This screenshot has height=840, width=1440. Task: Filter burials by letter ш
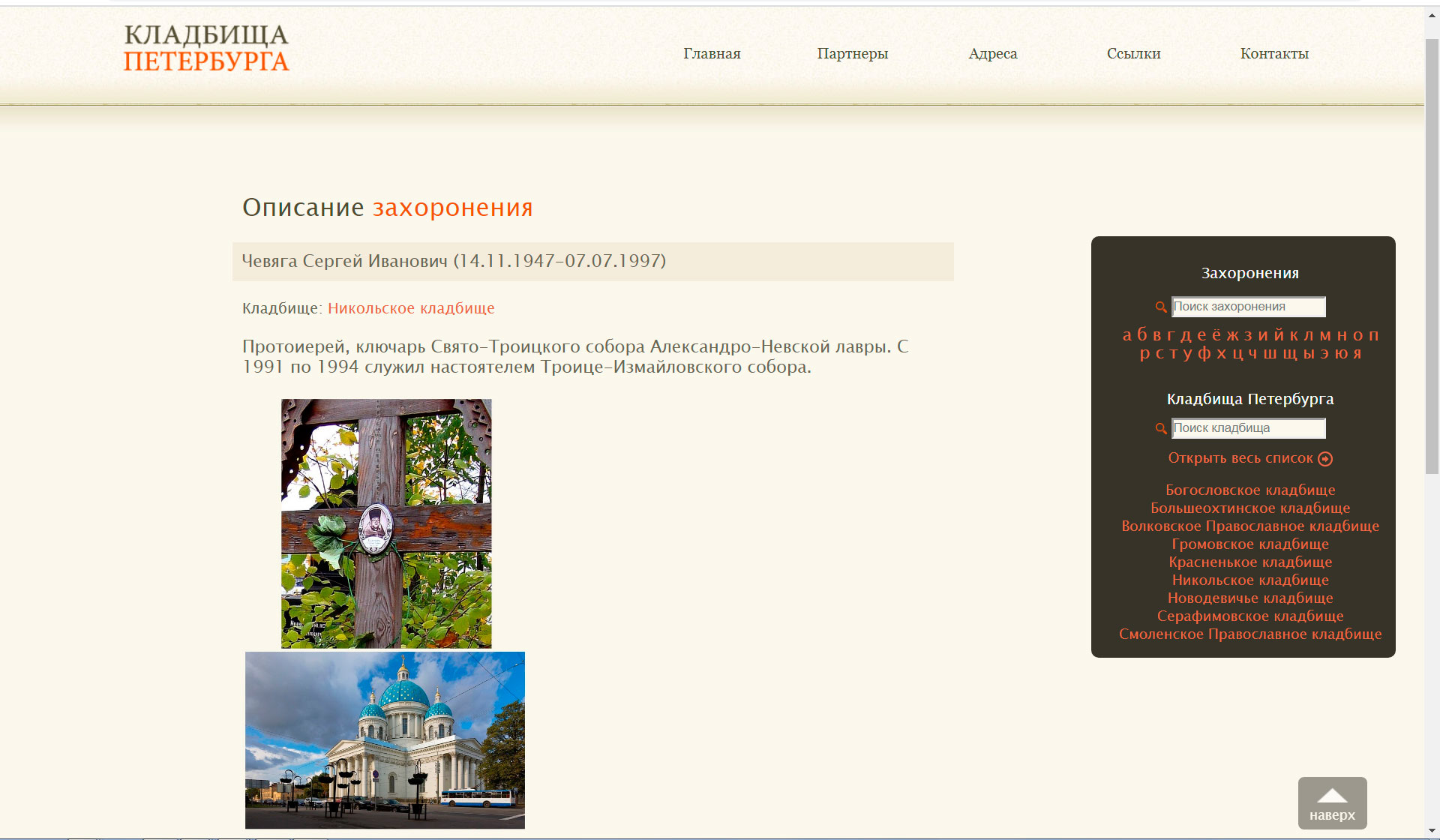coord(1270,354)
